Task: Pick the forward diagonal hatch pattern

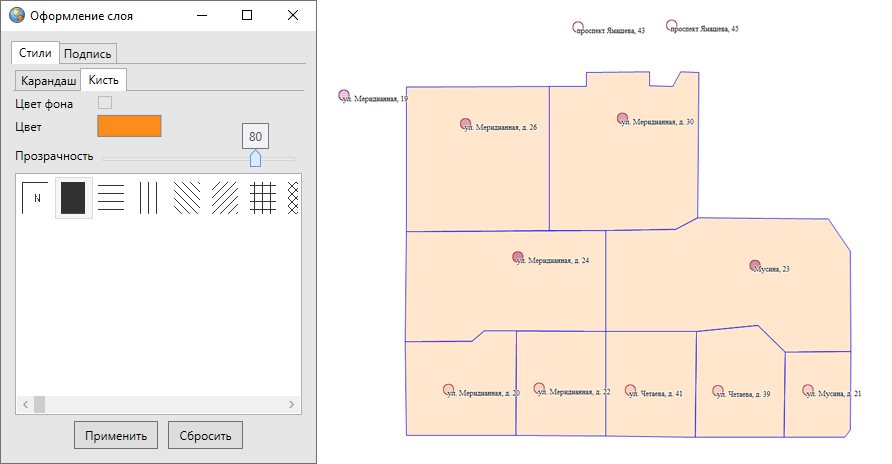Action: (224, 198)
